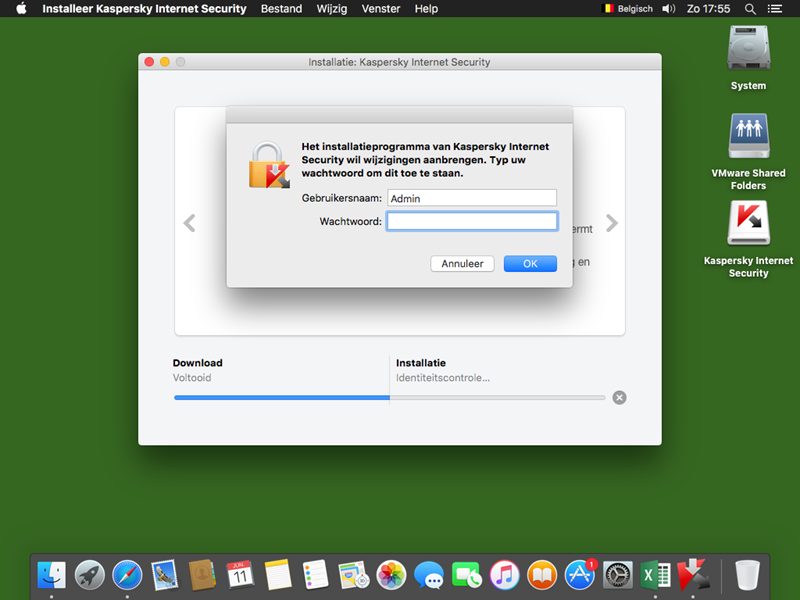Open Microsoft Excel from the Dock

655,575
